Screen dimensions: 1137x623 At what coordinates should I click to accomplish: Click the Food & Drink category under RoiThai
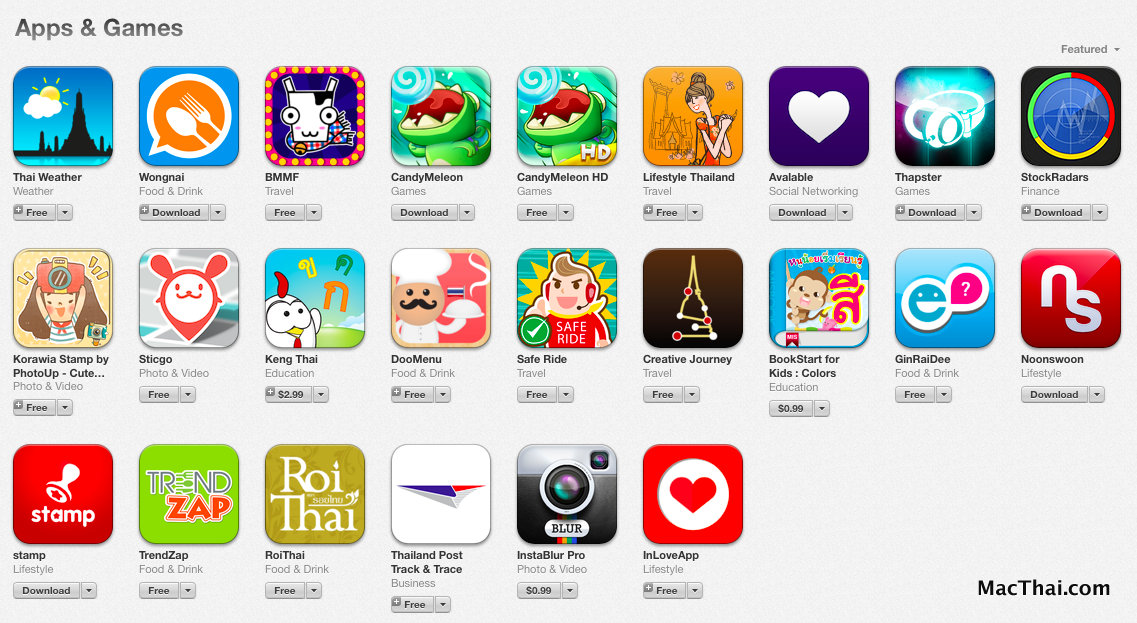tap(297, 569)
